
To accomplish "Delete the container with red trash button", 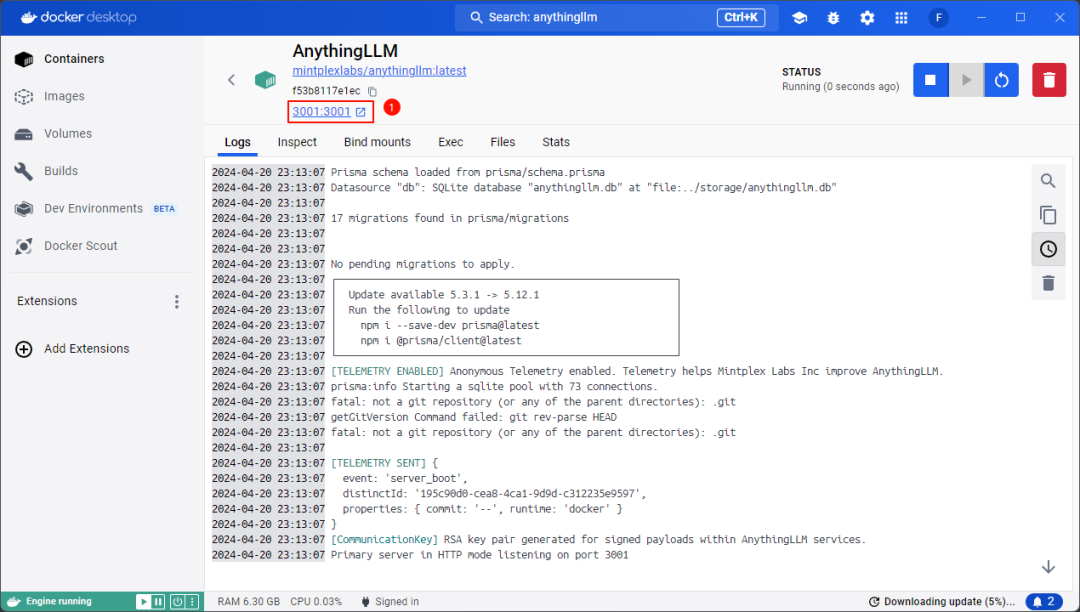I will 1048,80.
